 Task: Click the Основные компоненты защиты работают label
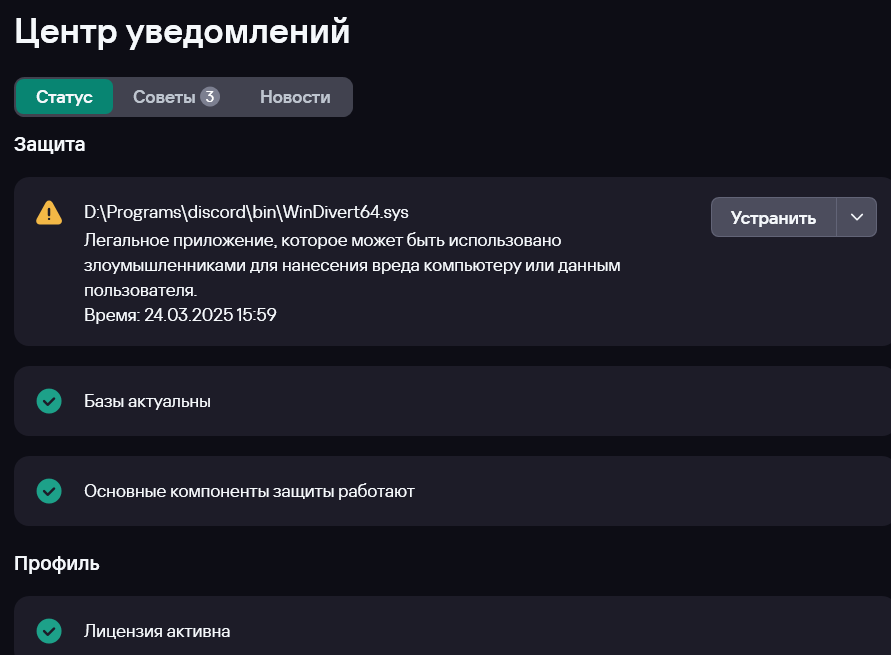249,491
